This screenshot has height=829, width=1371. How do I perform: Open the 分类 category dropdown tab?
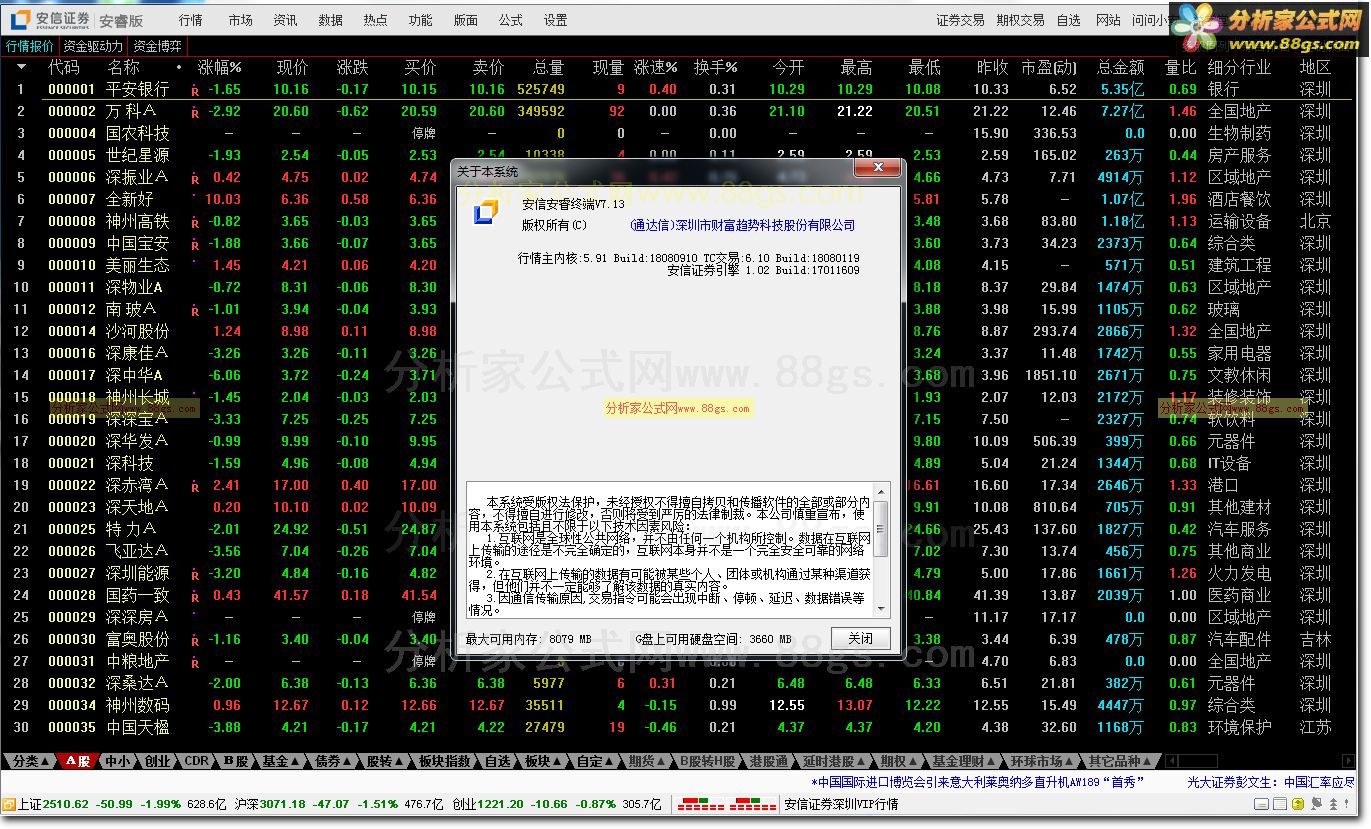point(30,761)
